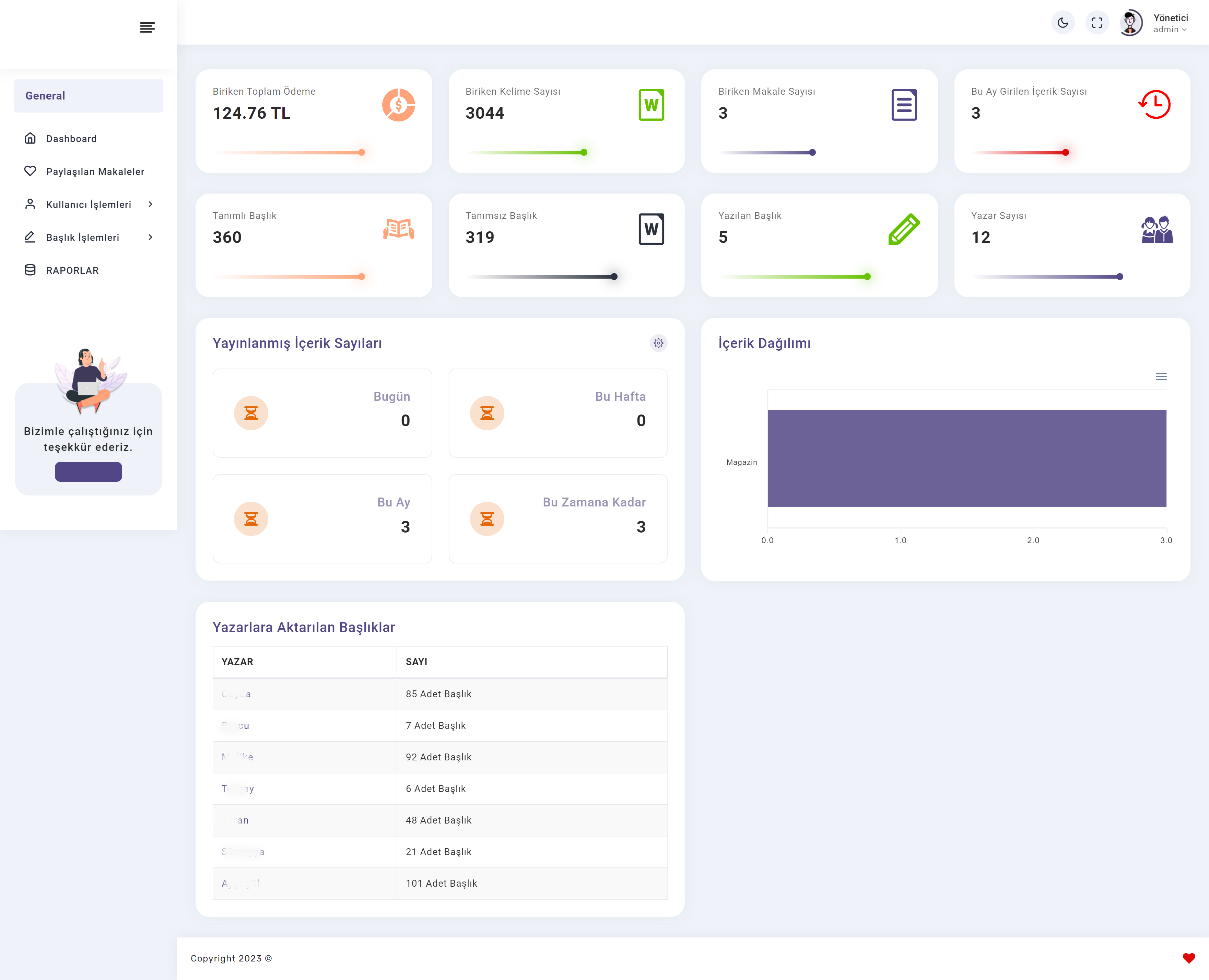Expand the Kullanıcı İşlemleri submenu

point(89,205)
